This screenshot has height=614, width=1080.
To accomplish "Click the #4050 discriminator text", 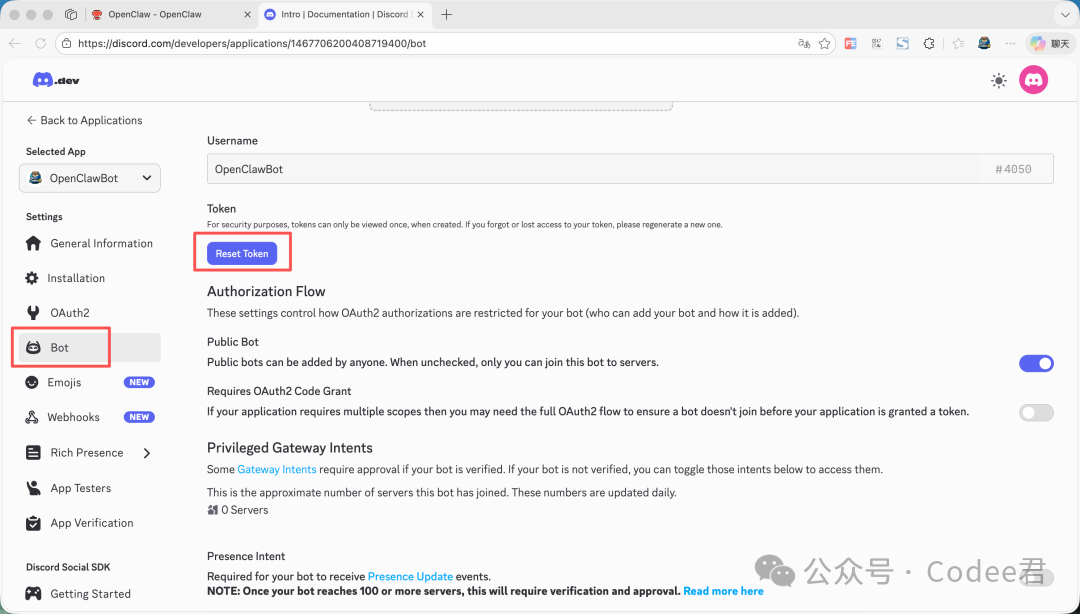I will 1013,170.
